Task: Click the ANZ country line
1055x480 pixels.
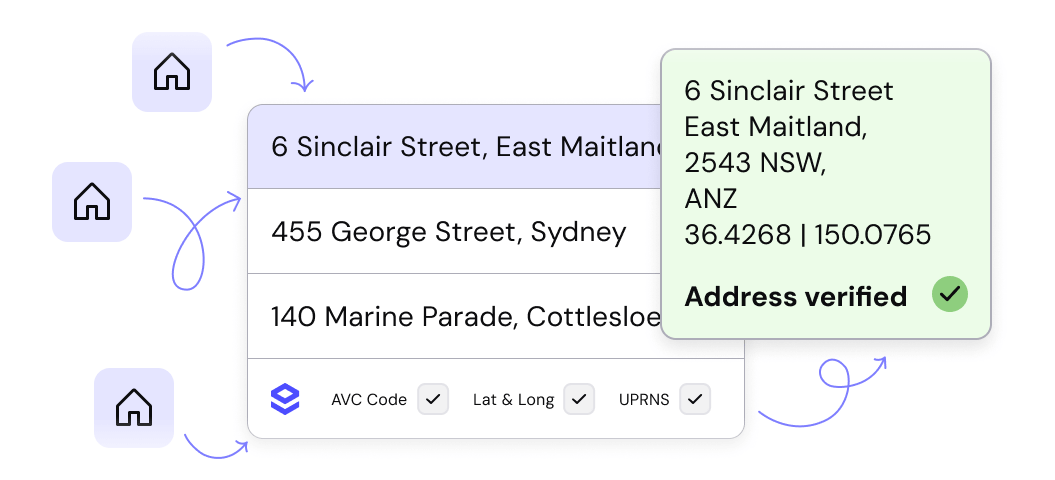Action: click(710, 199)
